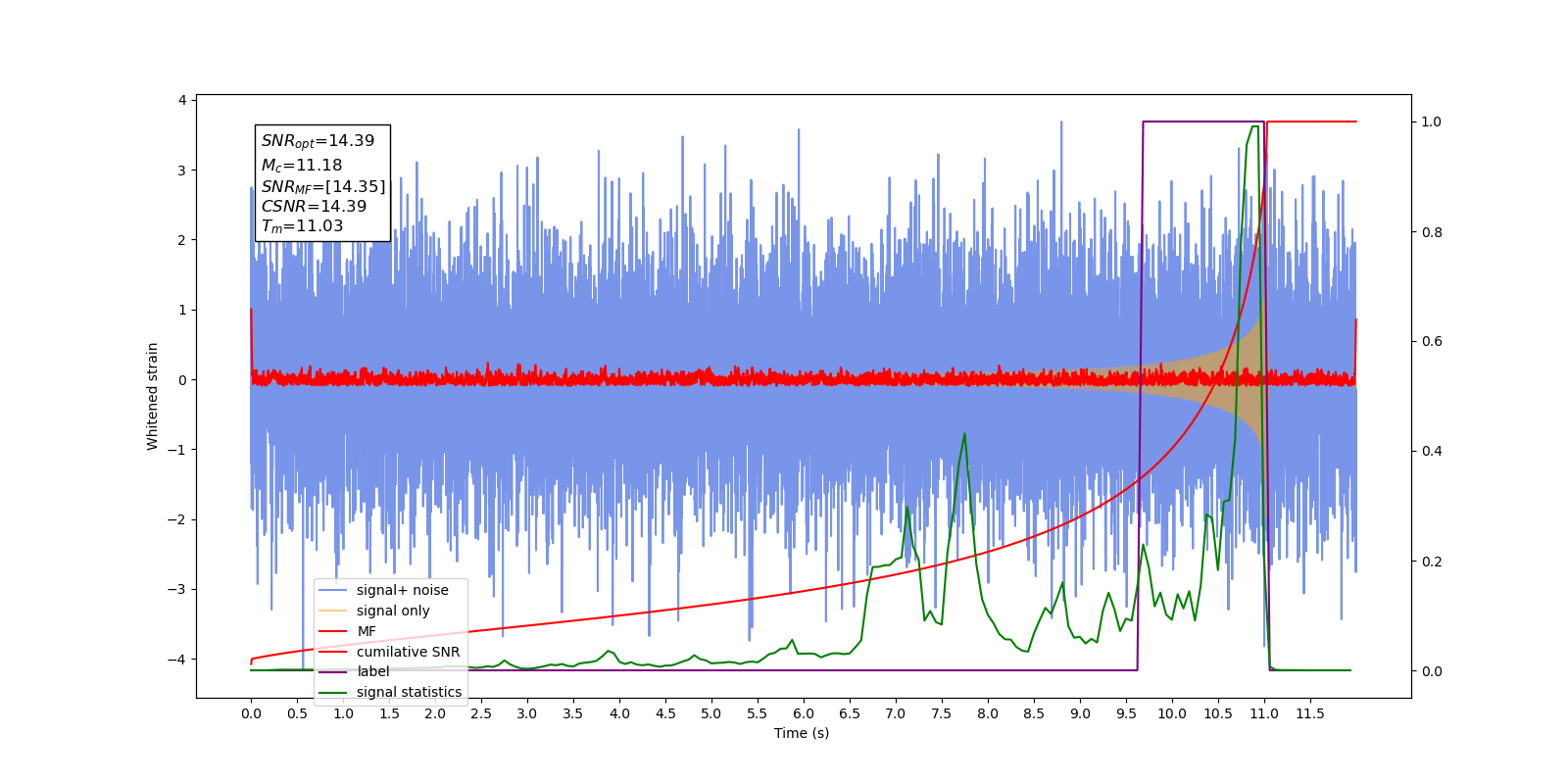This screenshot has height=784, width=1568.
Task: Click the 0.2 tick on the right axis
Action: pos(1432,562)
